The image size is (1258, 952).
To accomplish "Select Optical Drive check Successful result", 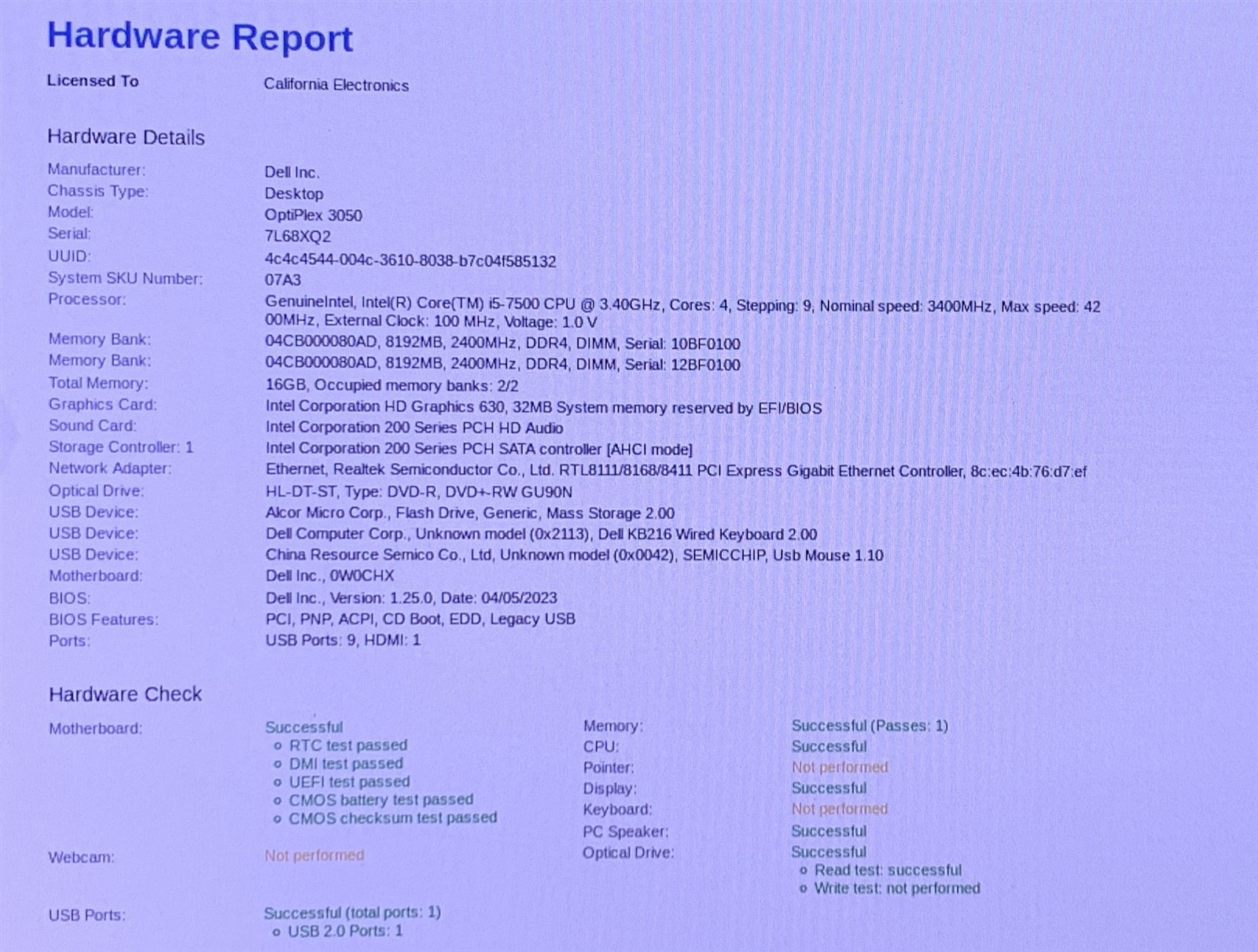I will point(829,852).
